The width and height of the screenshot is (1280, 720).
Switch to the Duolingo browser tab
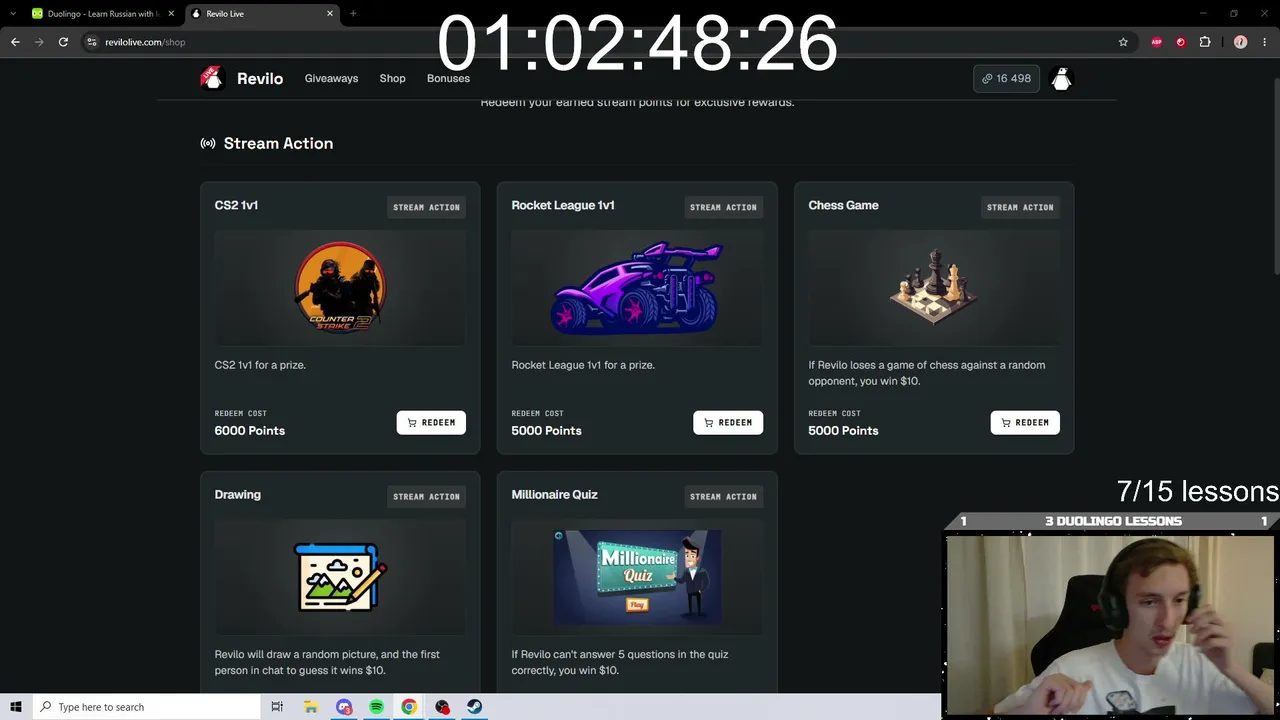[102, 14]
